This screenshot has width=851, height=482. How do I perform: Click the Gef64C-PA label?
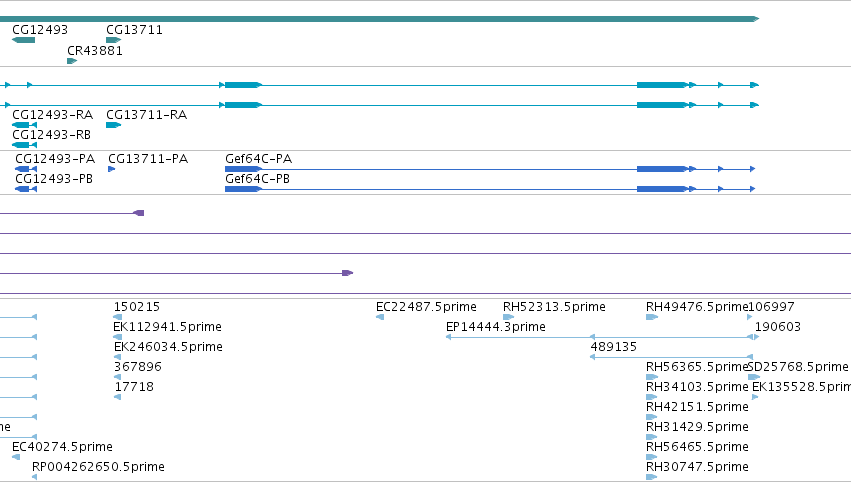click(258, 158)
